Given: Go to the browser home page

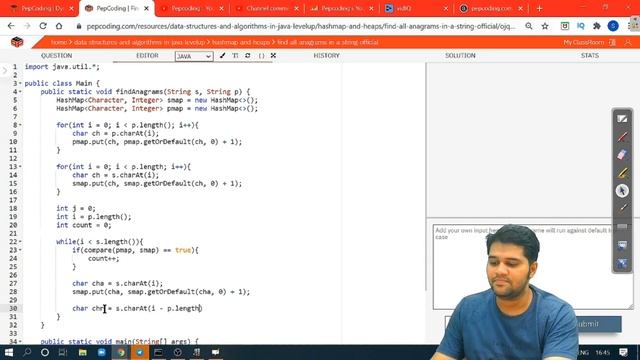Looking at the screenshot, I should pos(59,26).
